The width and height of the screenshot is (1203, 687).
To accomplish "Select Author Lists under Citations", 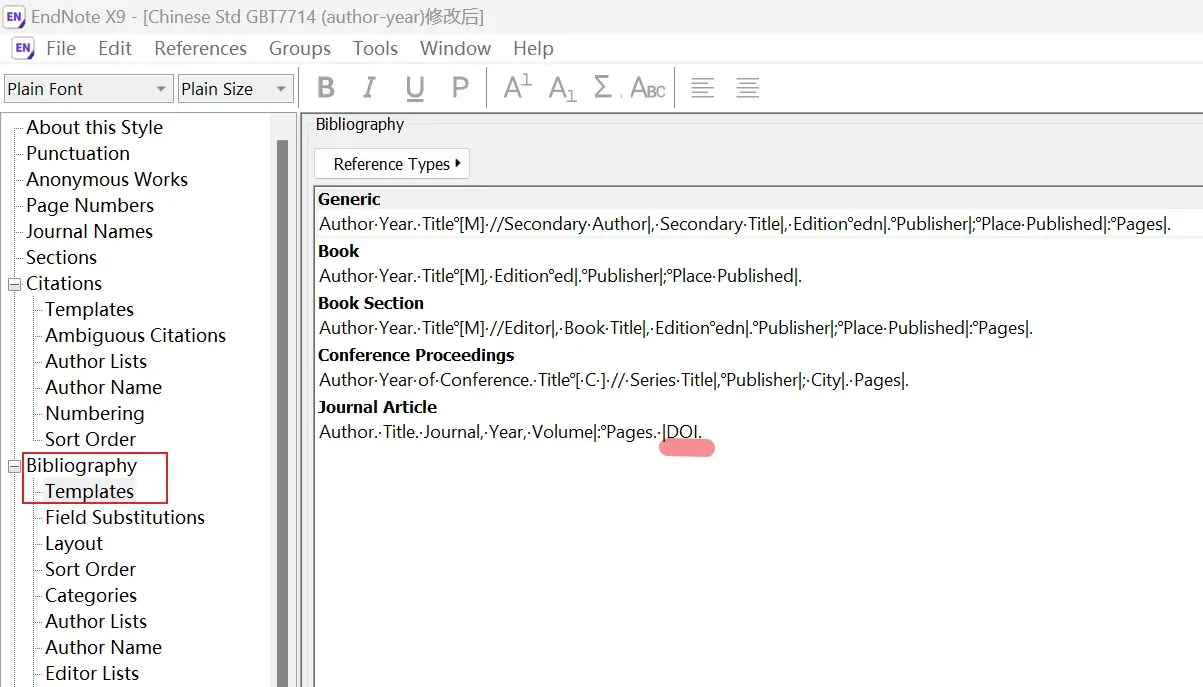I will pos(96,361).
